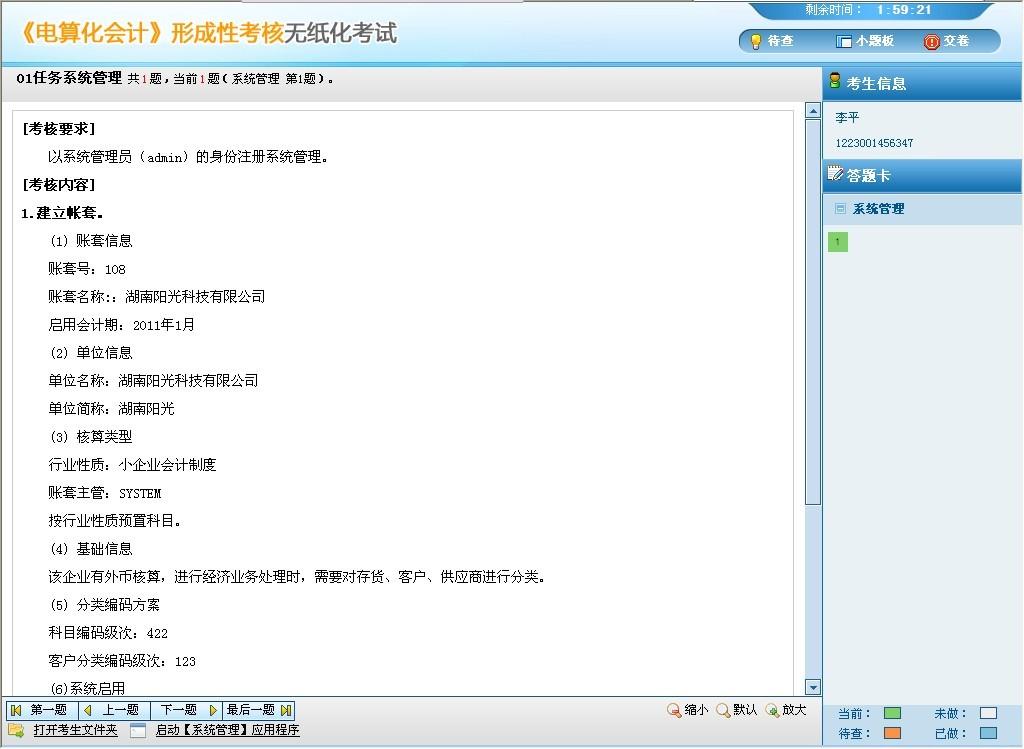Viewport: 1024px width, 749px height.
Task: Click the 待查 lightbulb icon
Action: (x=757, y=41)
